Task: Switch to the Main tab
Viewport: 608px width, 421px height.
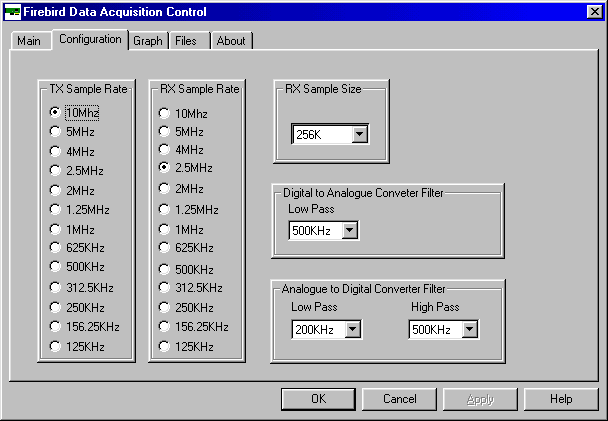Action: coord(29,41)
